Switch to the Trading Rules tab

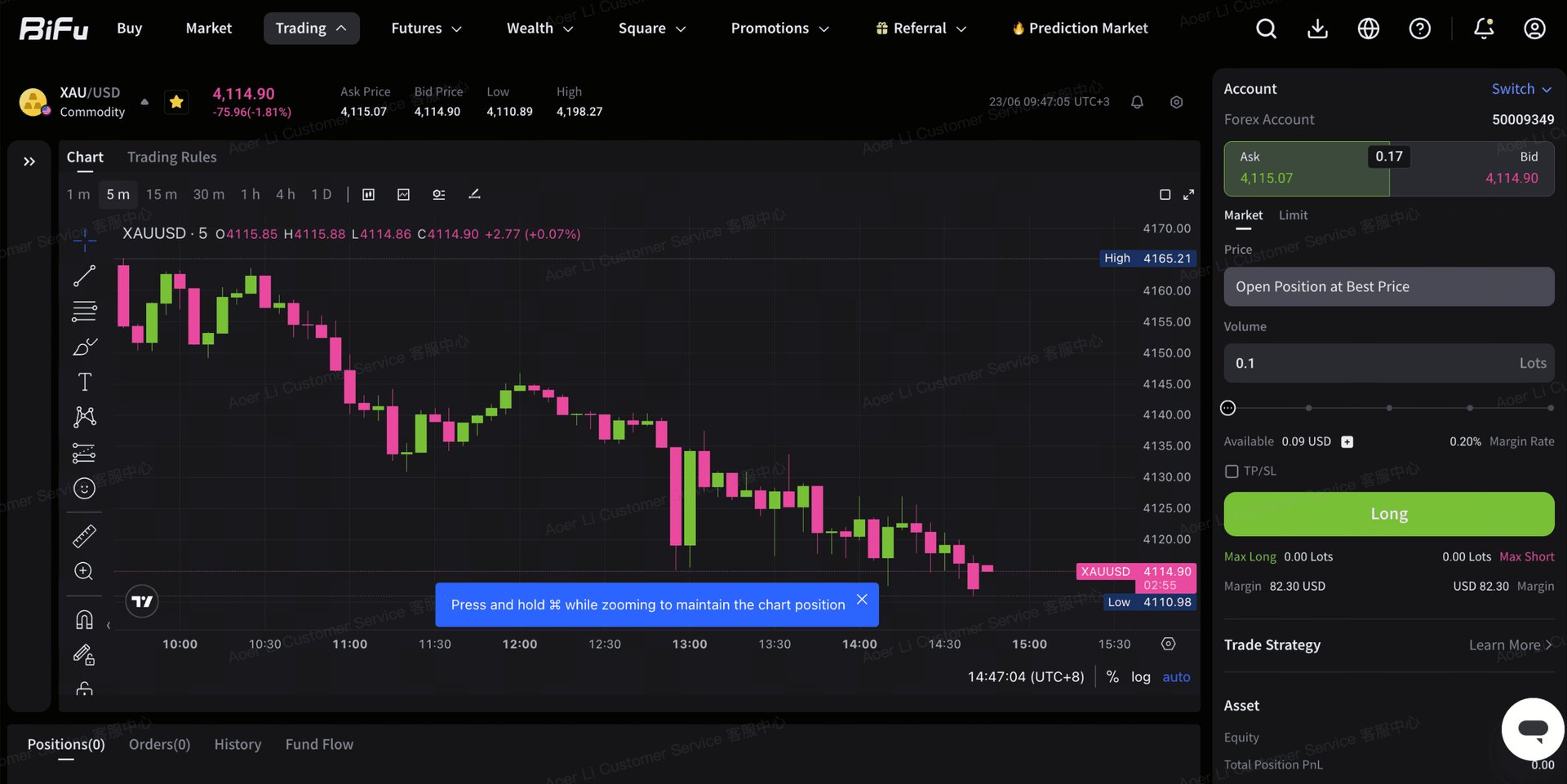[x=171, y=157]
